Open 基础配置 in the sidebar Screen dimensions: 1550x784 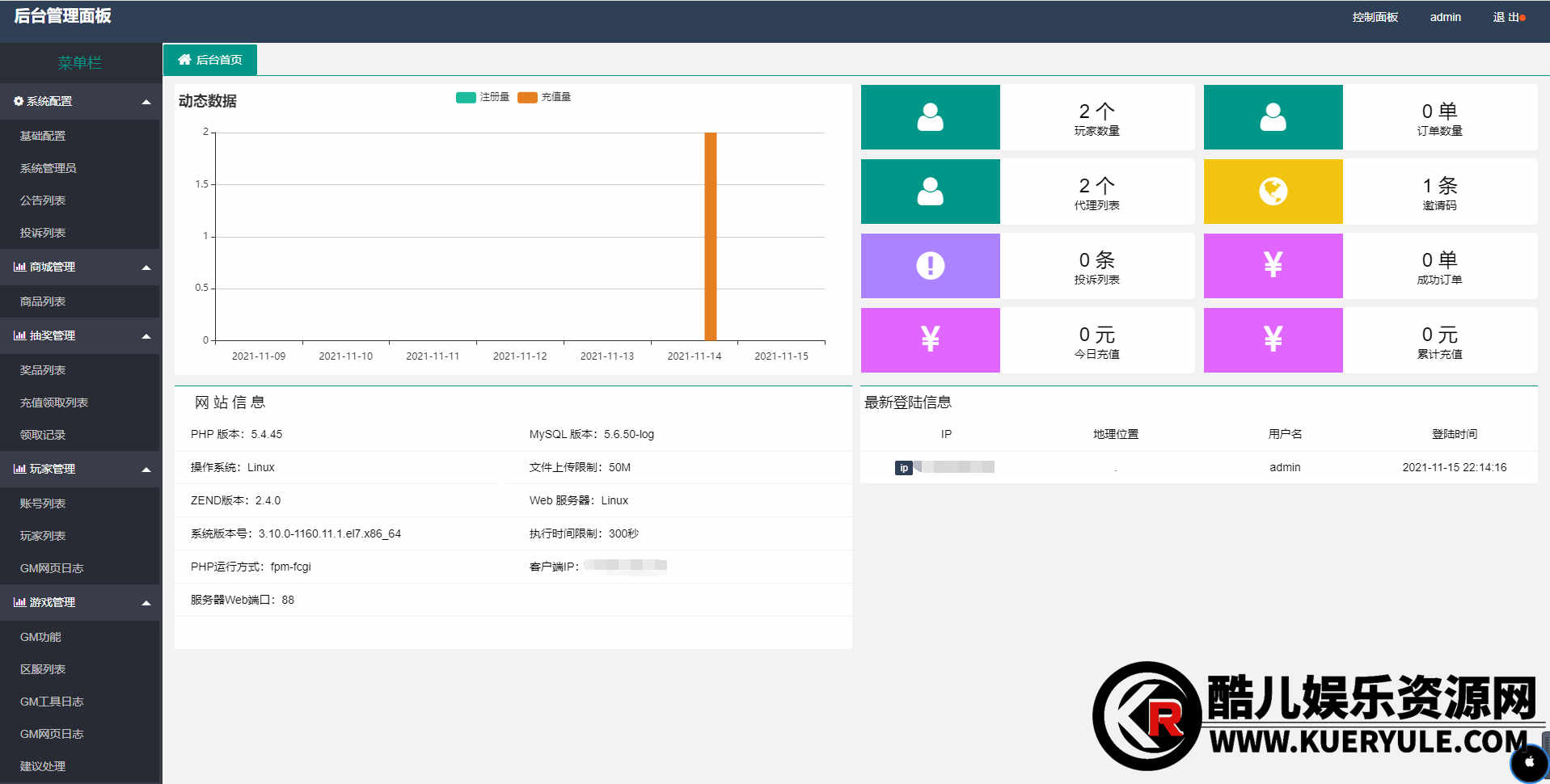pos(43,136)
